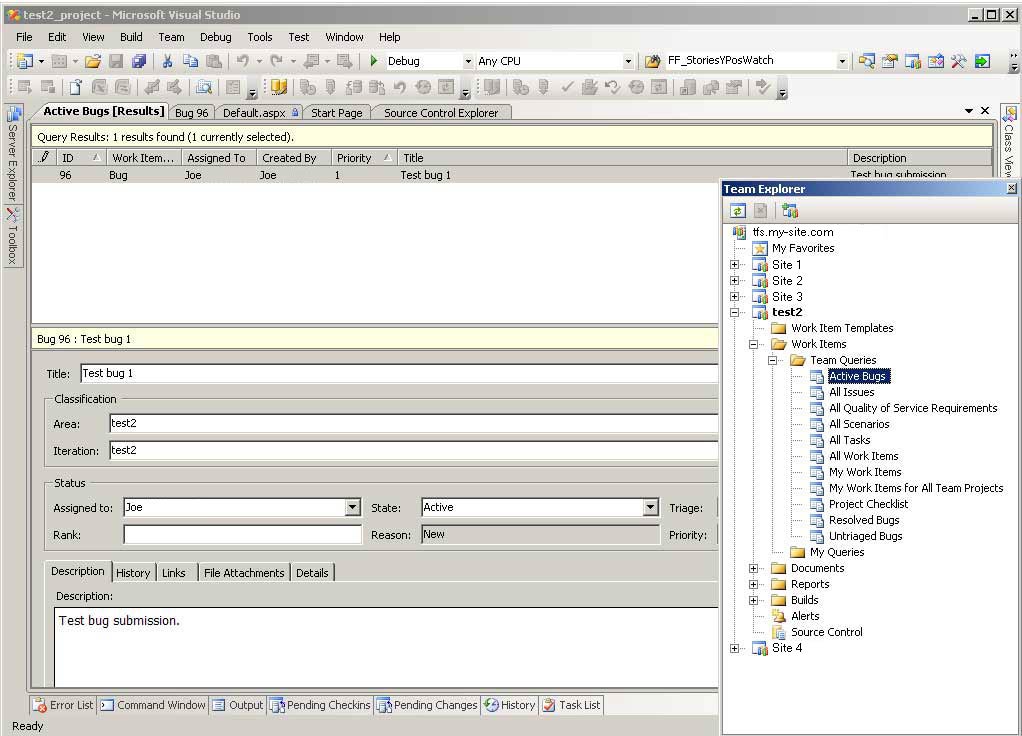This screenshot has width=1022, height=736.
Task: Click the Team Explorer toolbar icon
Action: (x=912, y=61)
